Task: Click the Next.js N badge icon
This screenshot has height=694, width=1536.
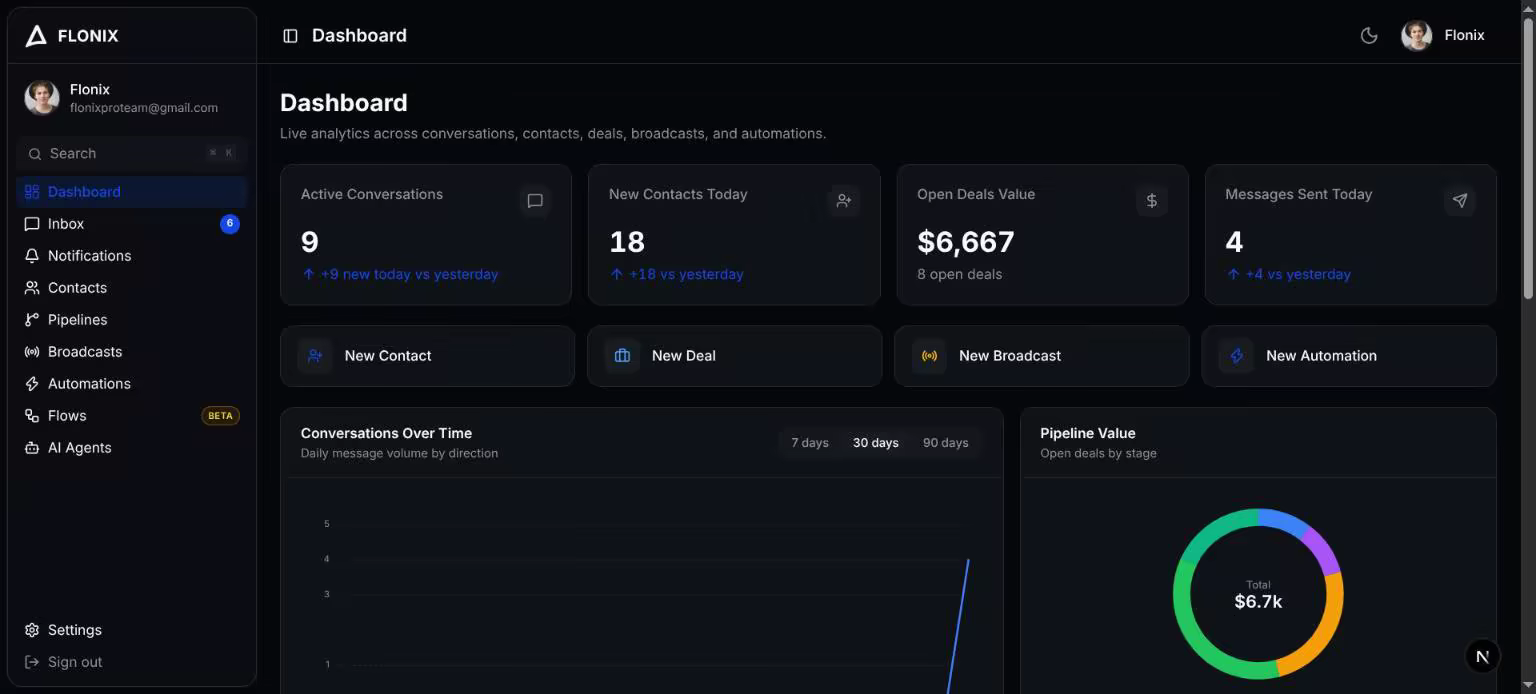Action: coord(1482,656)
